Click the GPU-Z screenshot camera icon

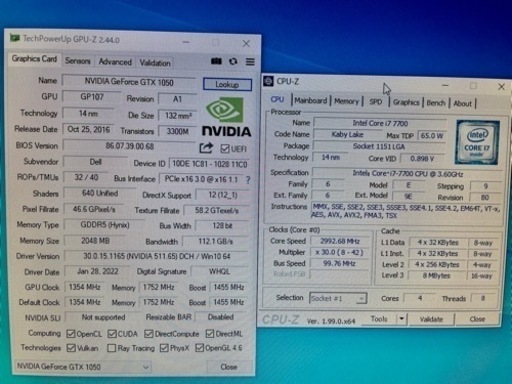(216, 61)
